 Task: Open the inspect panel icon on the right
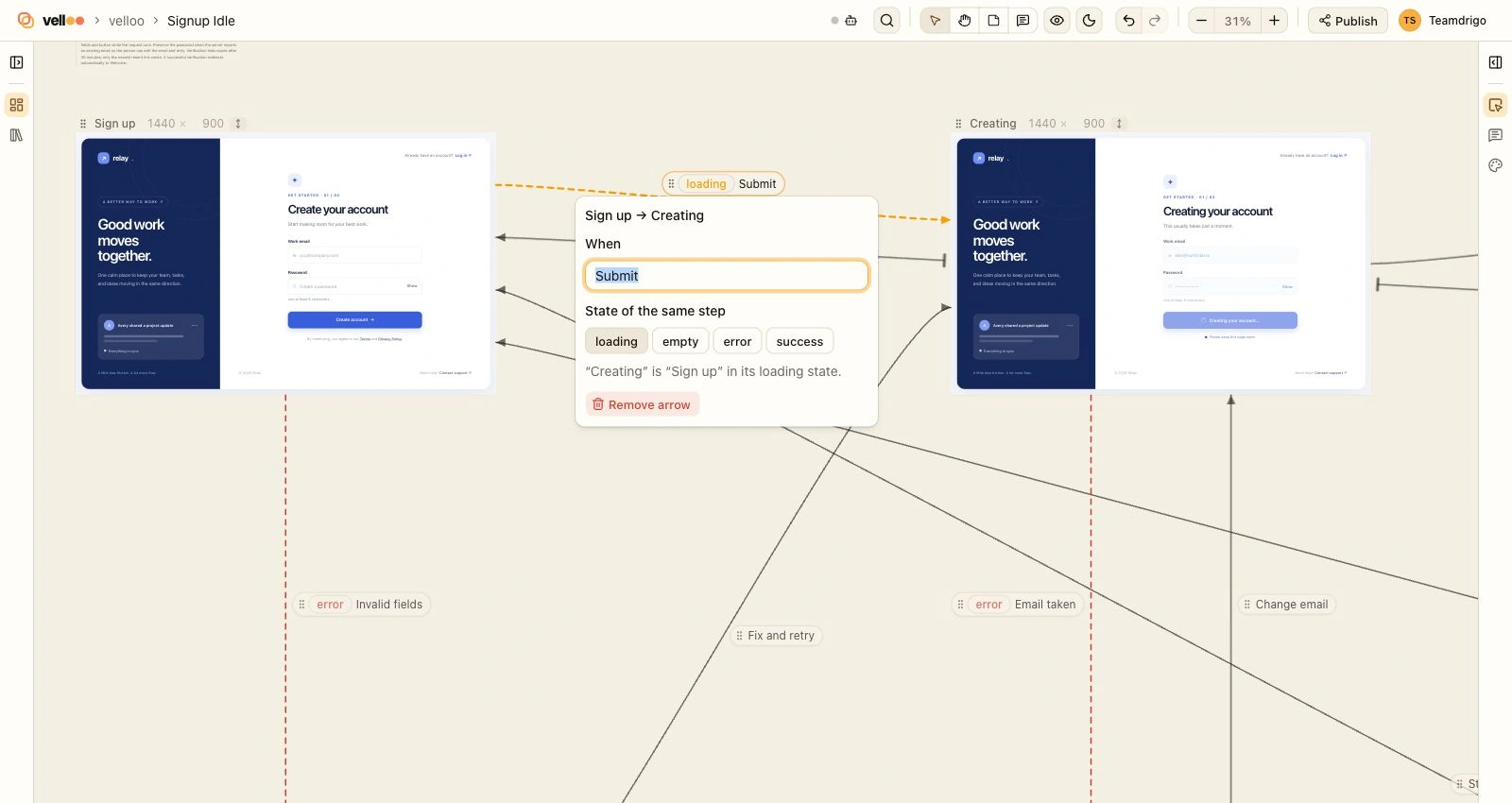(1495, 105)
